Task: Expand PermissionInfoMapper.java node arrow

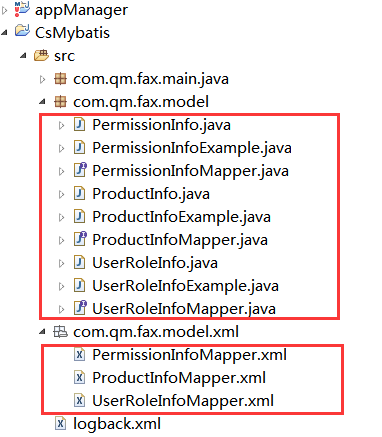Action: point(61,171)
